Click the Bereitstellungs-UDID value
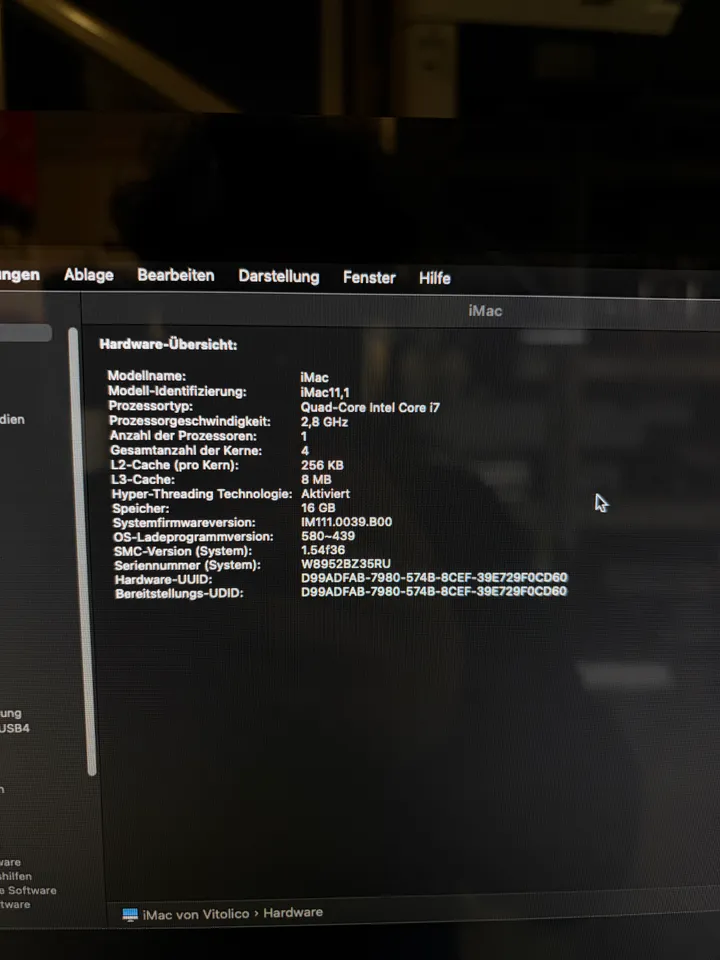Screen dimensions: 720x960 (x=434, y=591)
